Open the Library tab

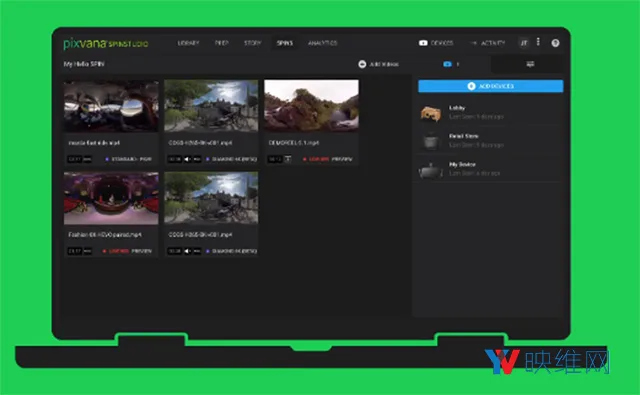pos(188,43)
